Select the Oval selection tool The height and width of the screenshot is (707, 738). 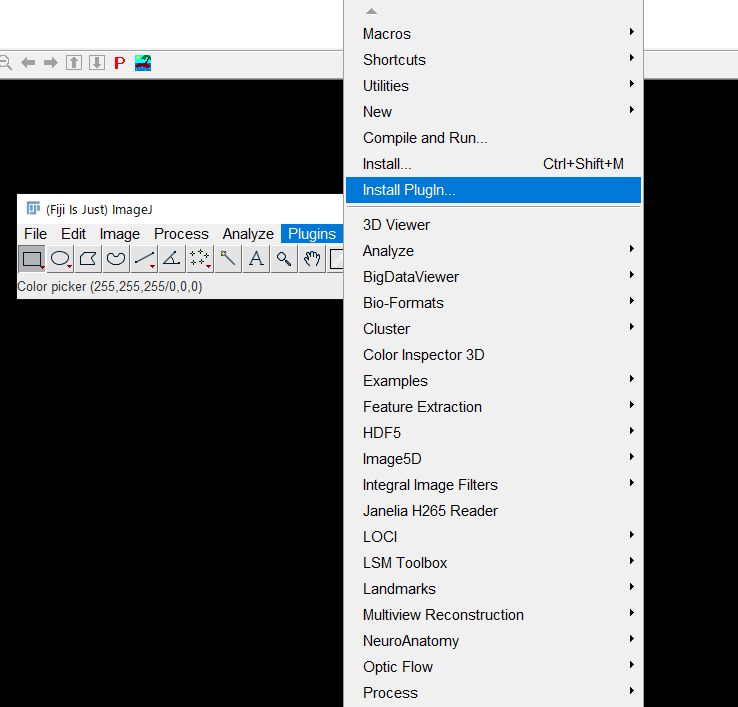(60, 259)
